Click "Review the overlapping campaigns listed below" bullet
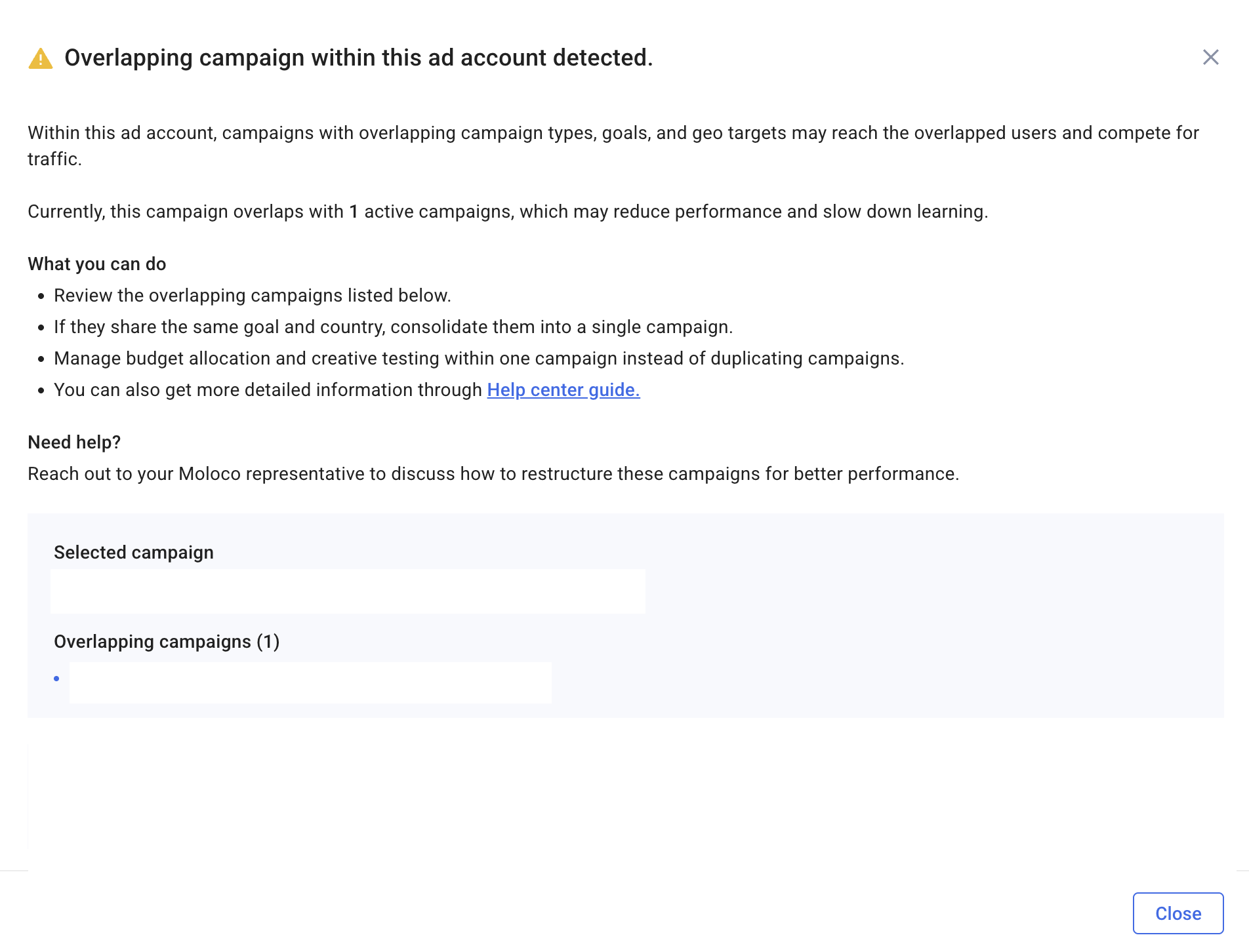This screenshot has height=952, width=1249. [x=253, y=296]
